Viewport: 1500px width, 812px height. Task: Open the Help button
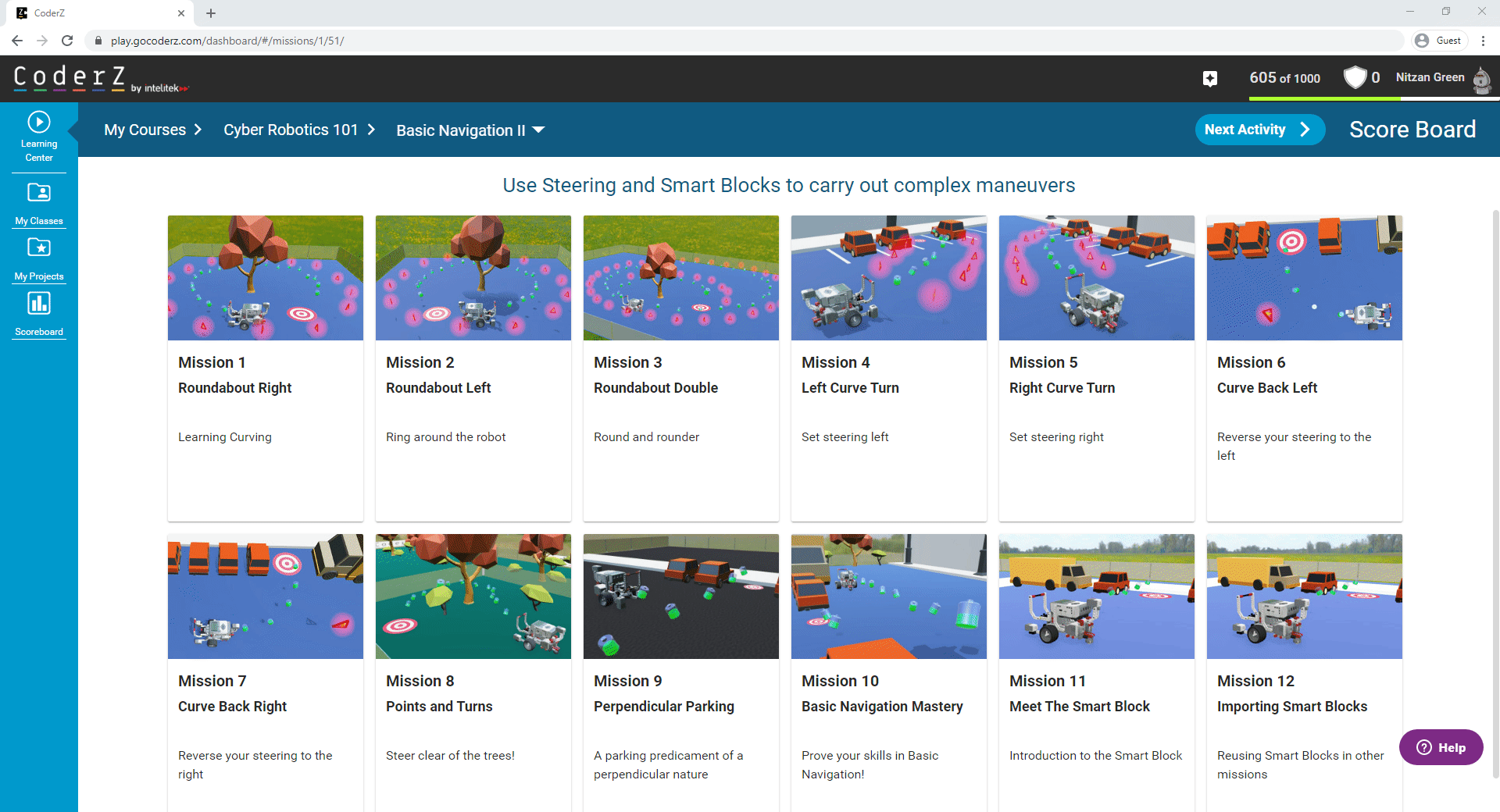[x=1441, y=747]
